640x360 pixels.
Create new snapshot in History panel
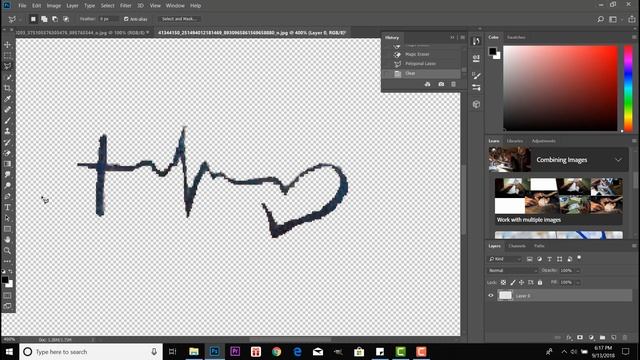(441, 84)
